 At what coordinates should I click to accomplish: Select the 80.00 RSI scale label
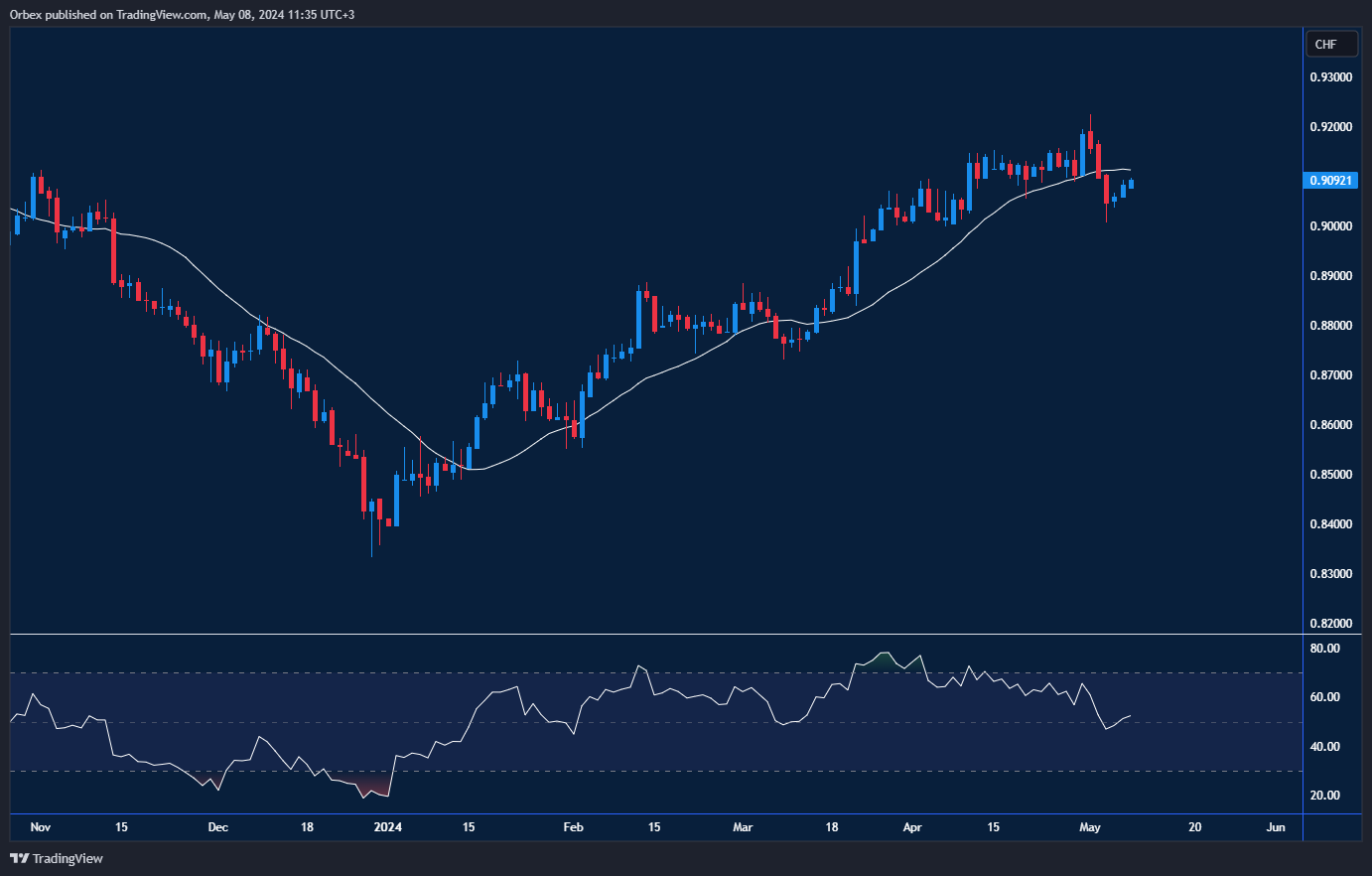1324,649
